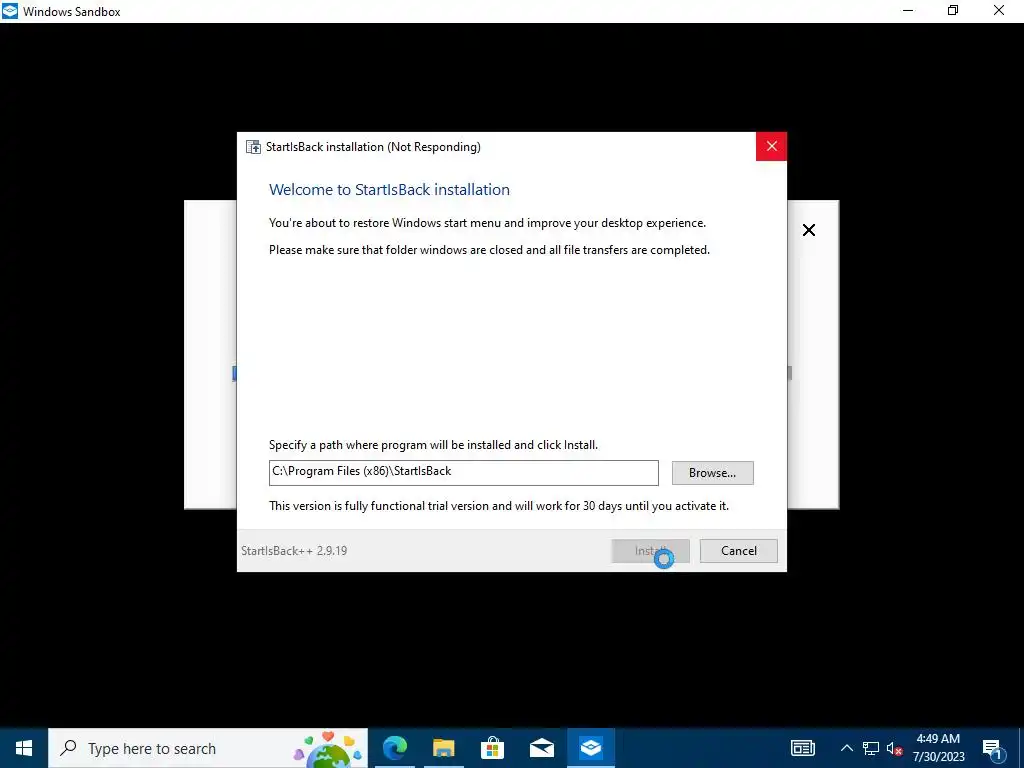1024x768 pixels.
Task: Select the installer taskbar icon
Action: point(591,748)
